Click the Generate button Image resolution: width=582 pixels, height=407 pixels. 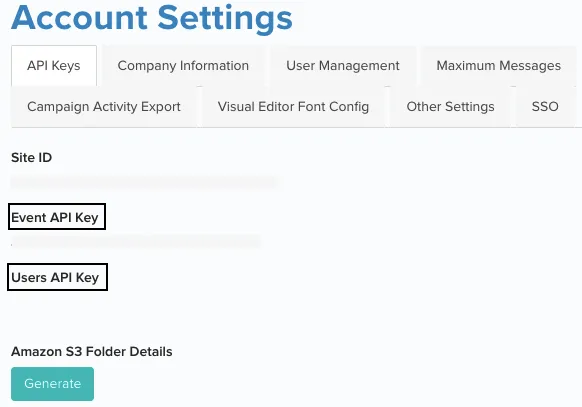tap(52, 384)
